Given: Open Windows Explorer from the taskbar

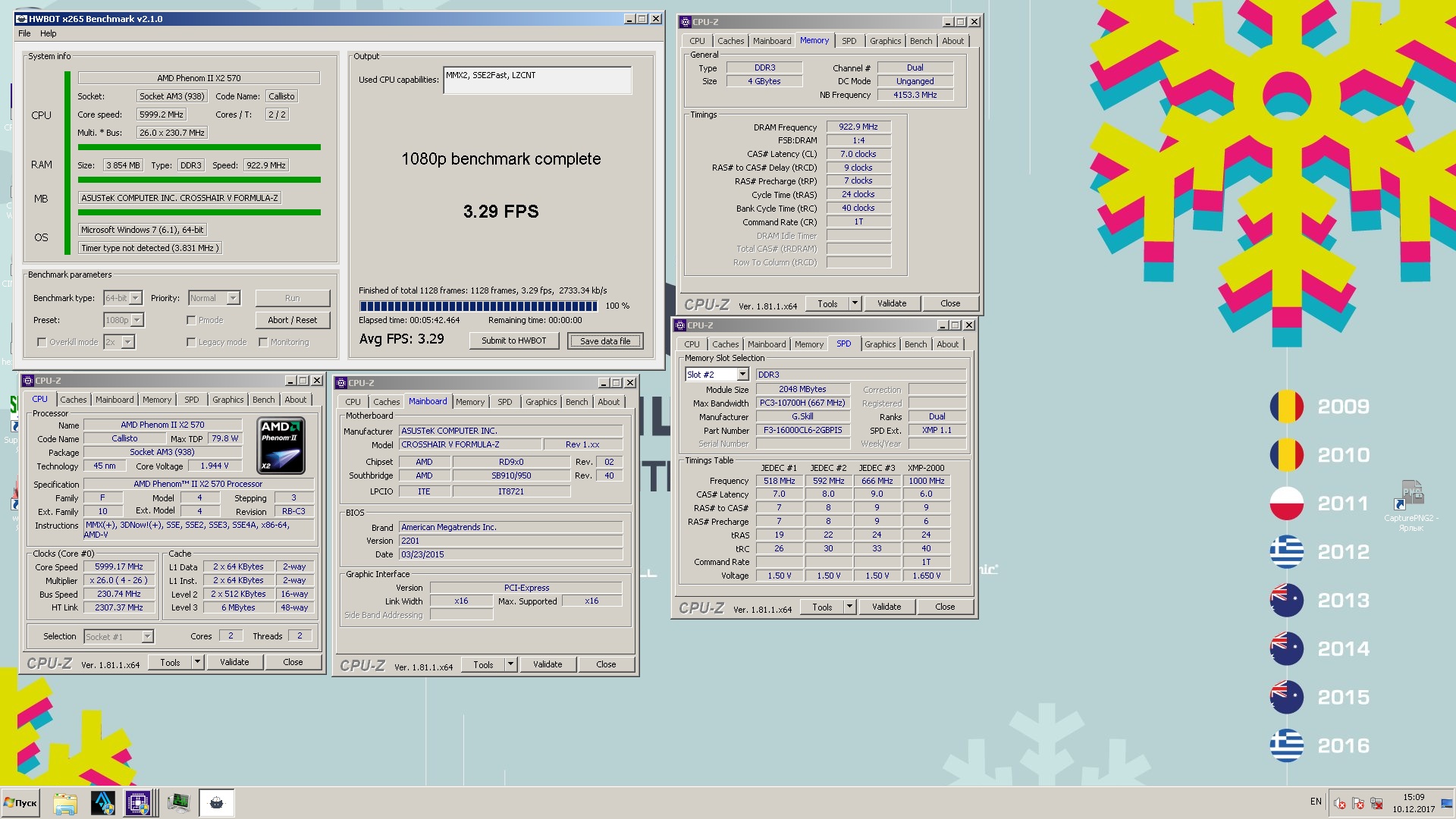Looking at the screenshot, I should pos(65,803).
